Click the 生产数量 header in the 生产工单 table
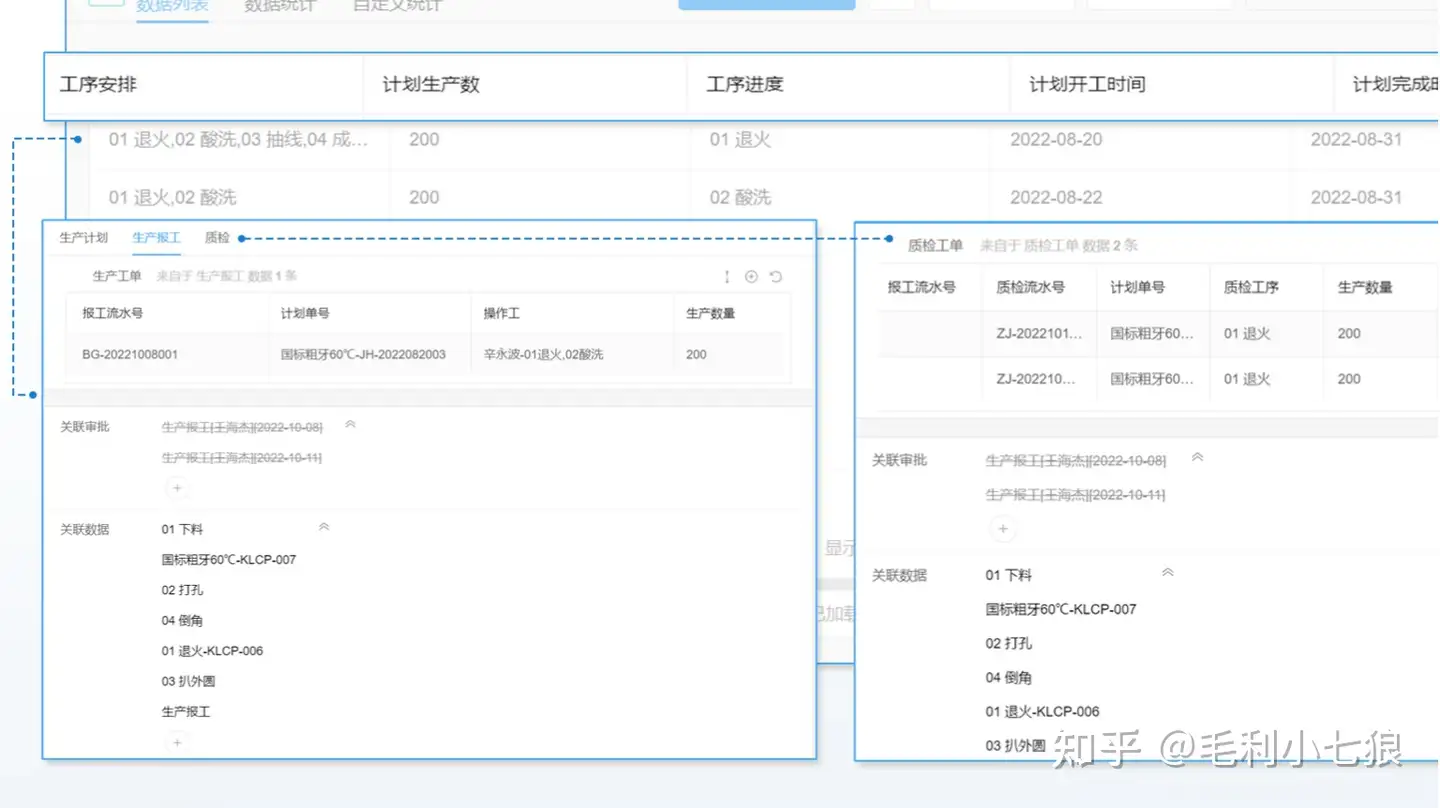 click(710, 314)
